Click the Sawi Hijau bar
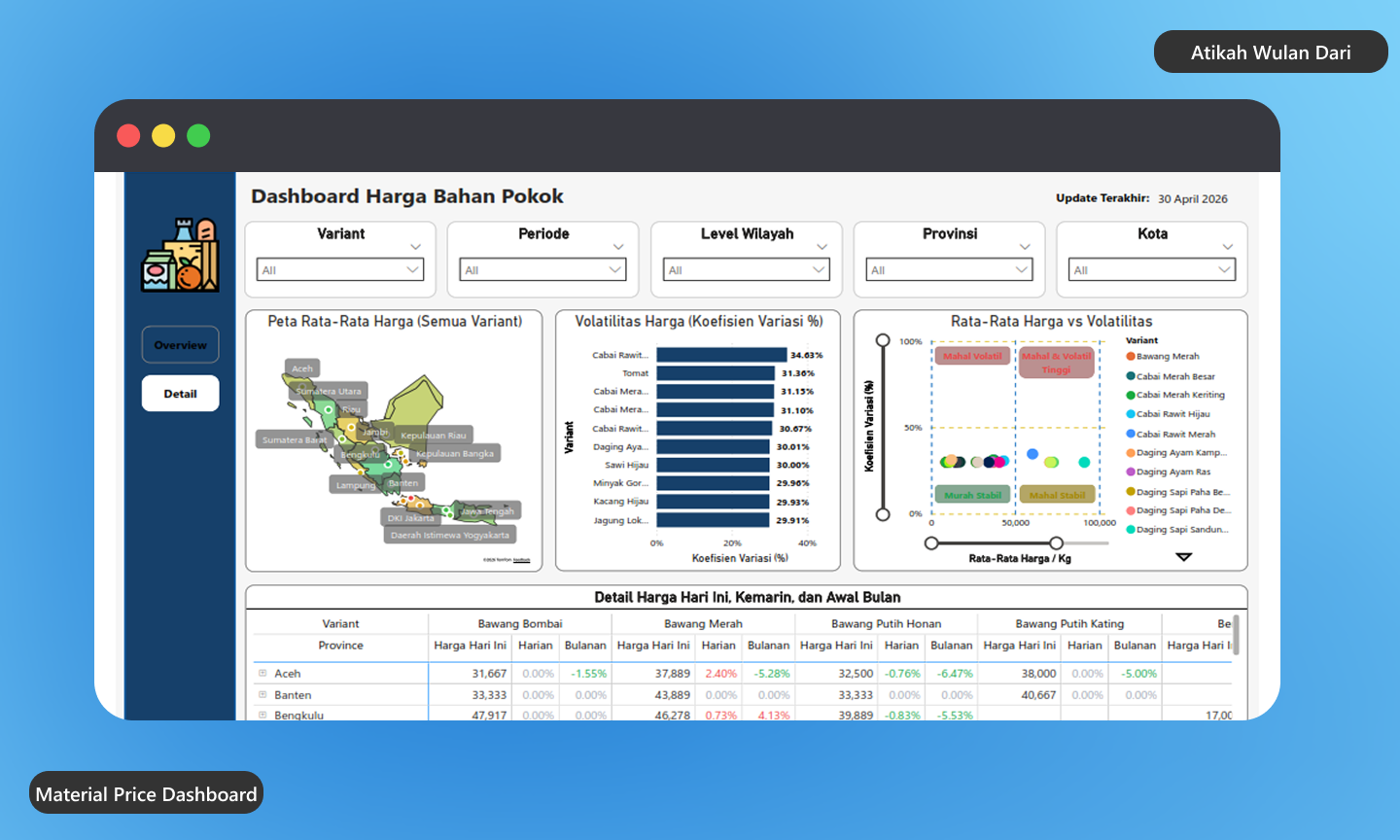This screenshot has height=840, width=1400. point(714,465)
